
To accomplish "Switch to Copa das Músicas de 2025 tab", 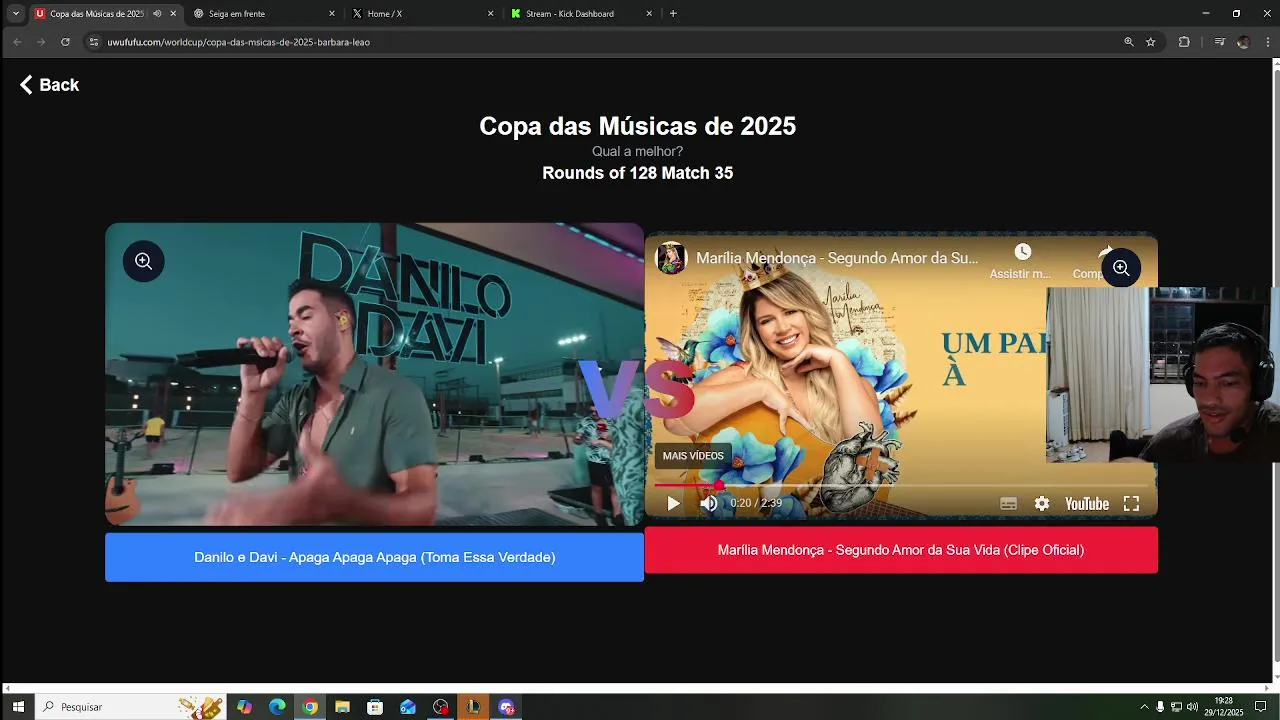I will pos(97,14).
